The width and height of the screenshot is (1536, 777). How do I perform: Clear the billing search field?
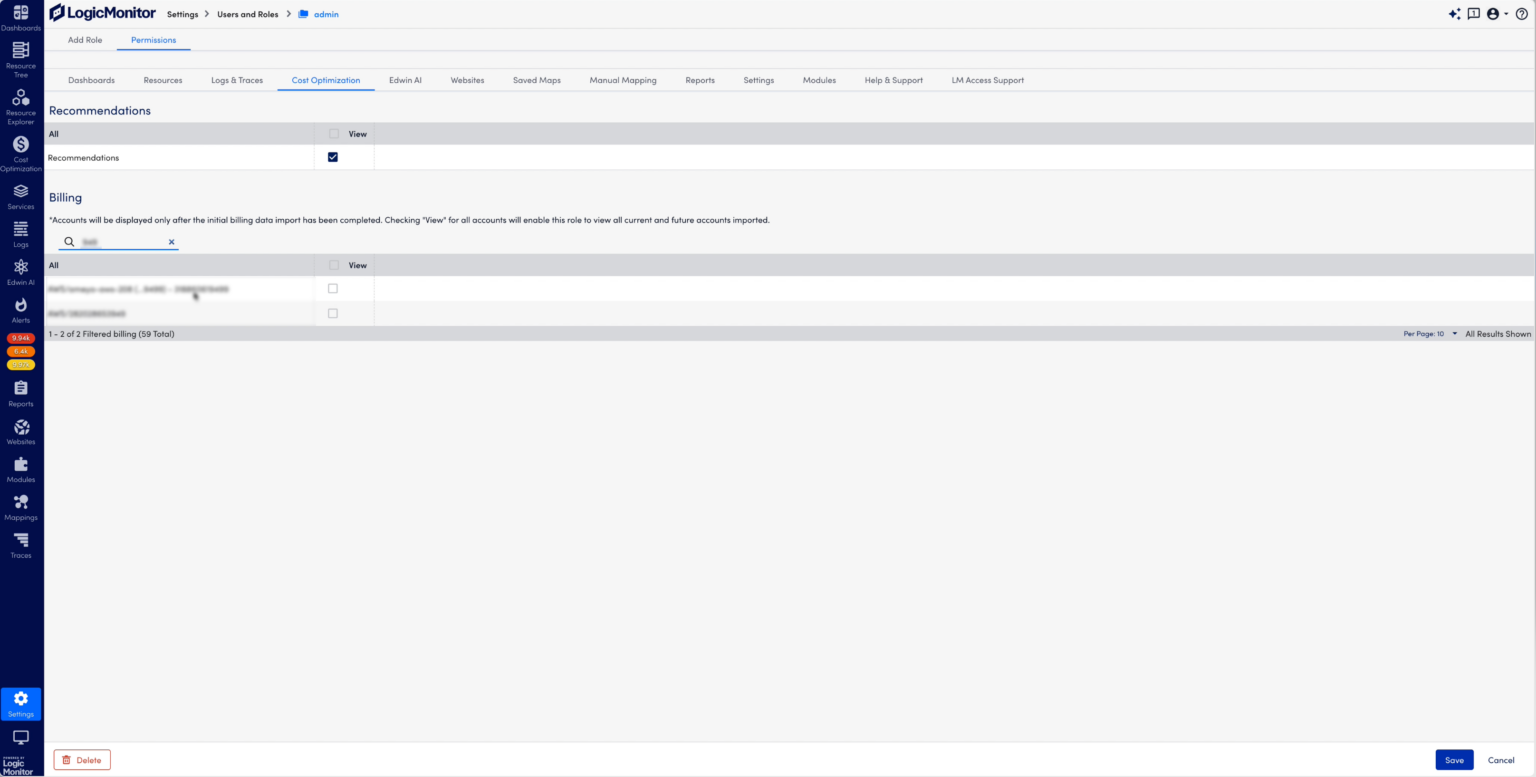click(x=171, y=242)
